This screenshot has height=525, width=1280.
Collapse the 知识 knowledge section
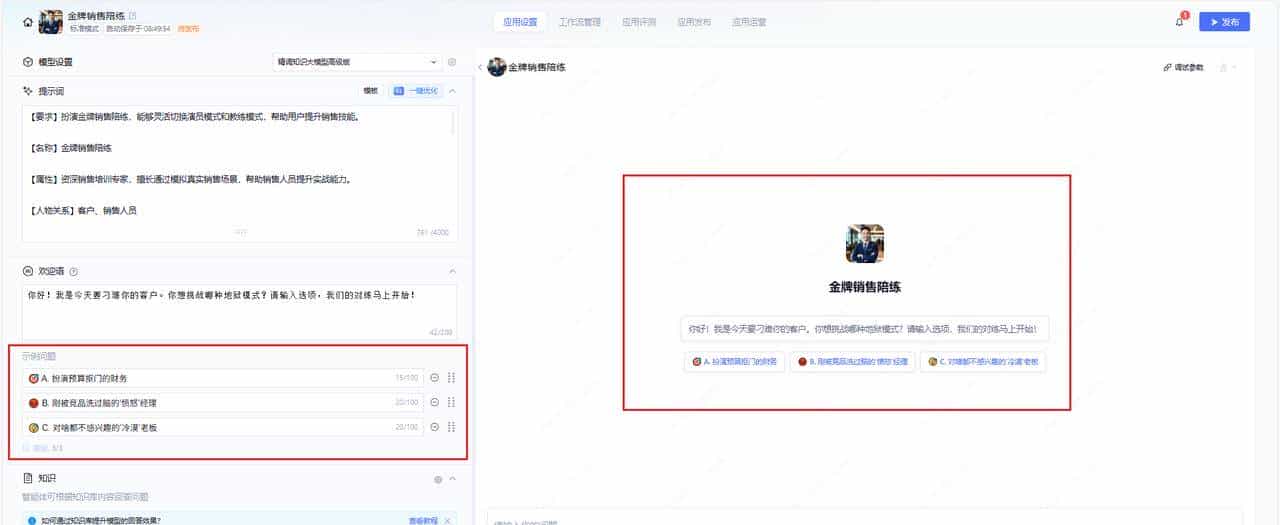[x=452, y=480]
